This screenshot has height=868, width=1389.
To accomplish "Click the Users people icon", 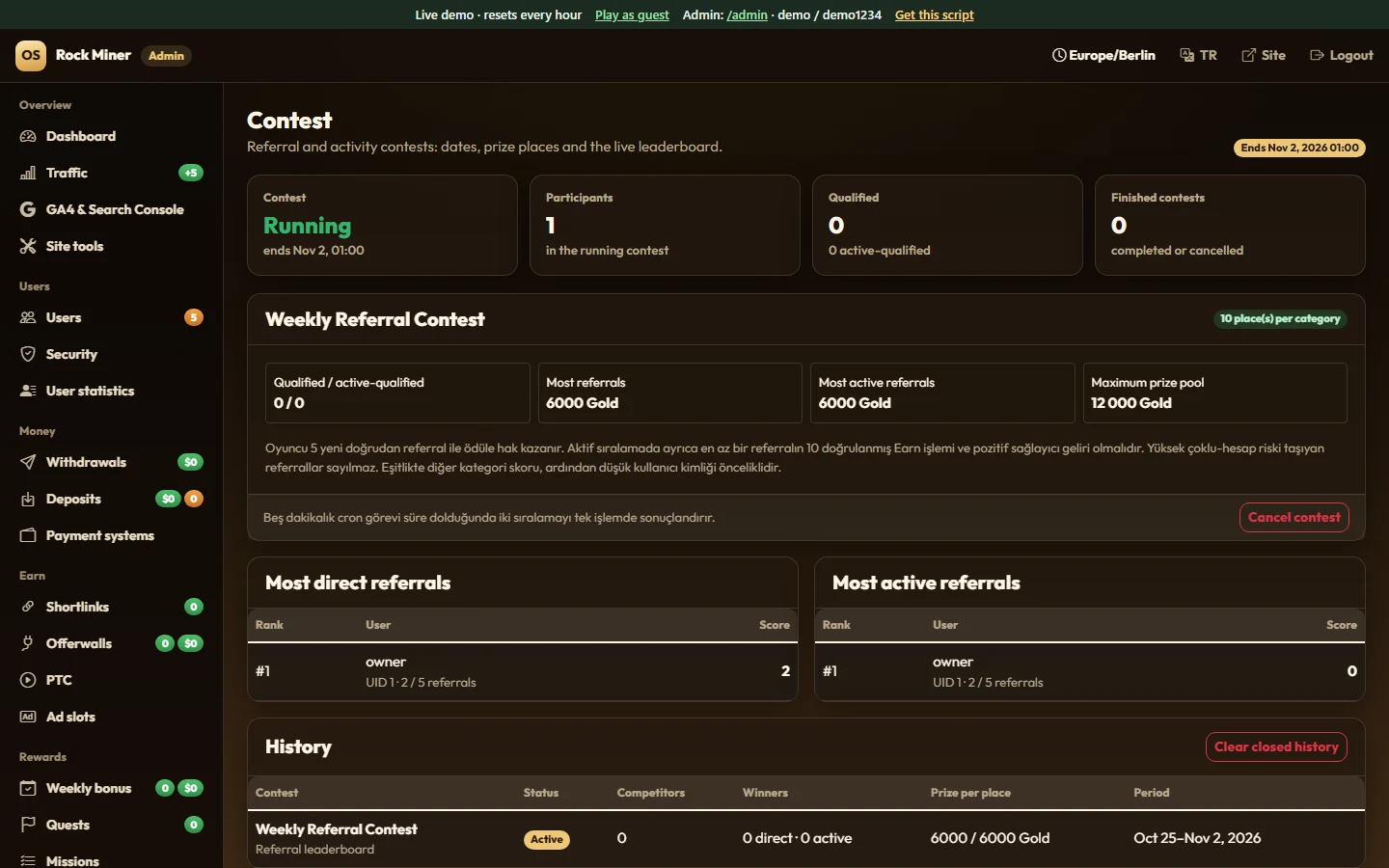I will coord(28,317).
